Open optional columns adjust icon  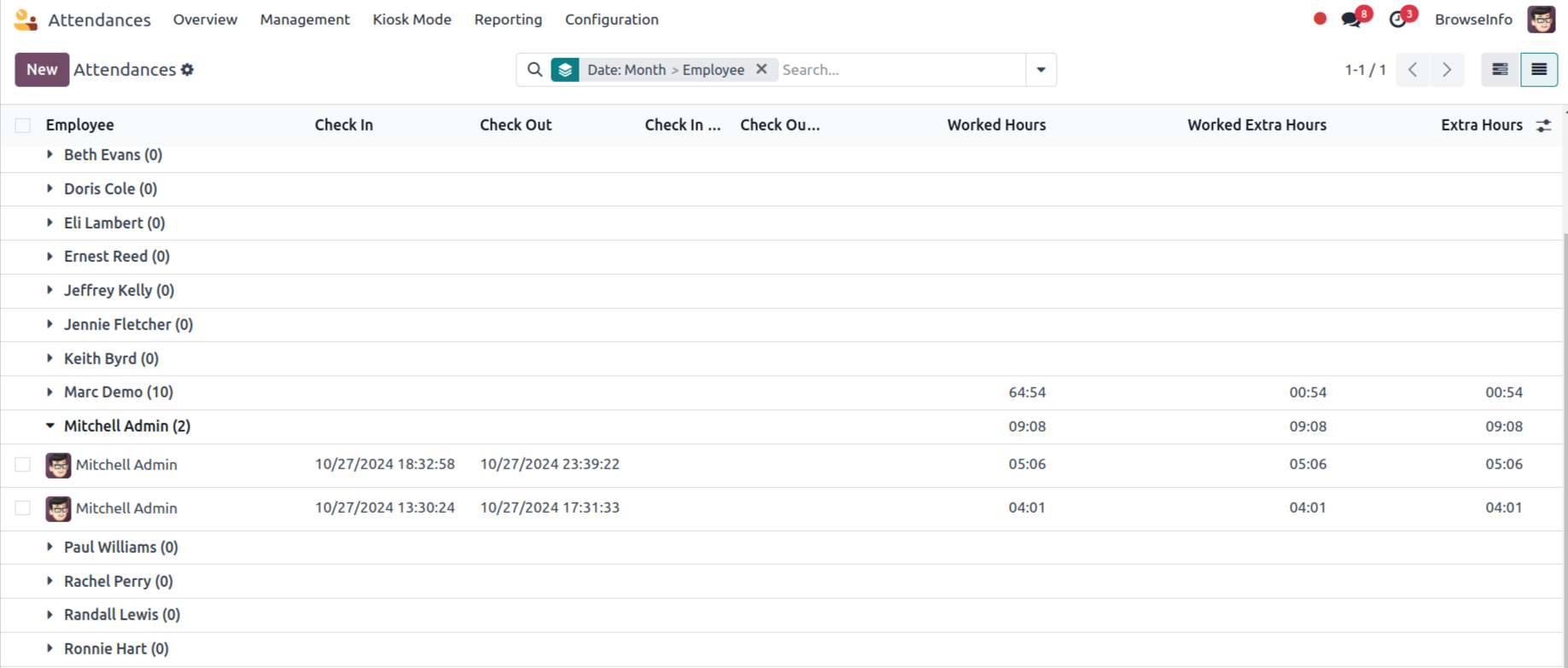click(1543, 125)
